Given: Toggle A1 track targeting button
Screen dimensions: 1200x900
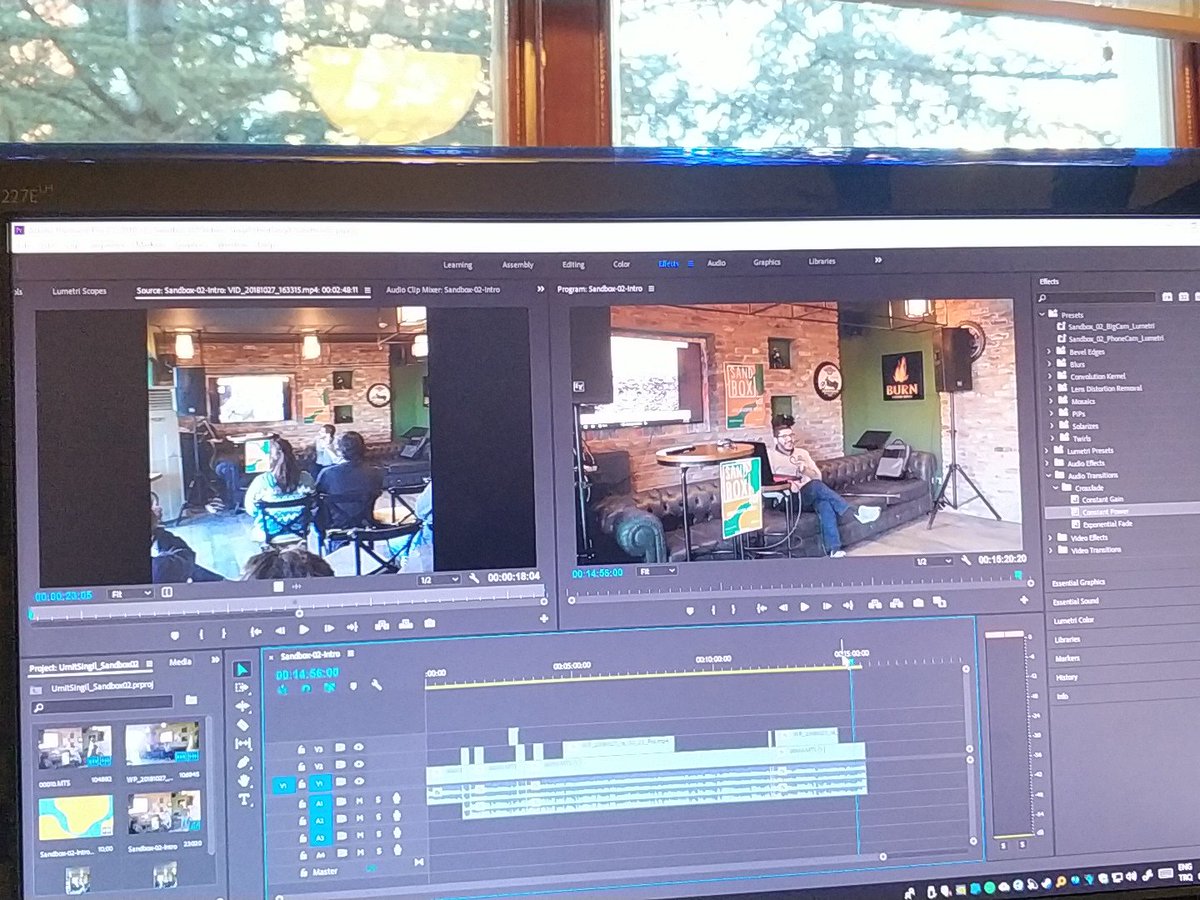Looking at the screenshot, I should pyautogui.click(x=319, y=801).
